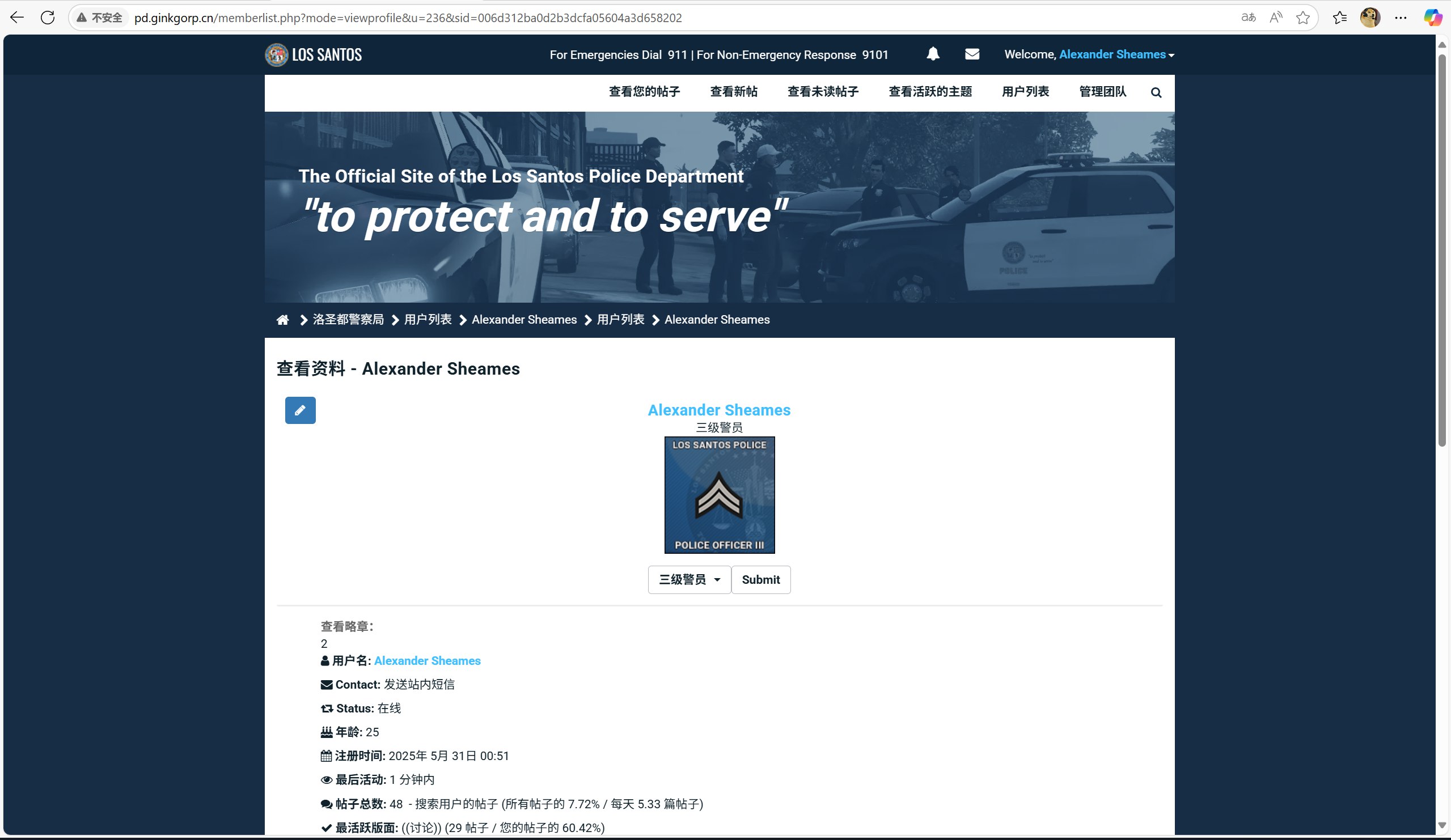The width and height of the screenshot is (1451, 840).
Task: Click the breadcrumb home icon
Action: click(x=283, y=320)
